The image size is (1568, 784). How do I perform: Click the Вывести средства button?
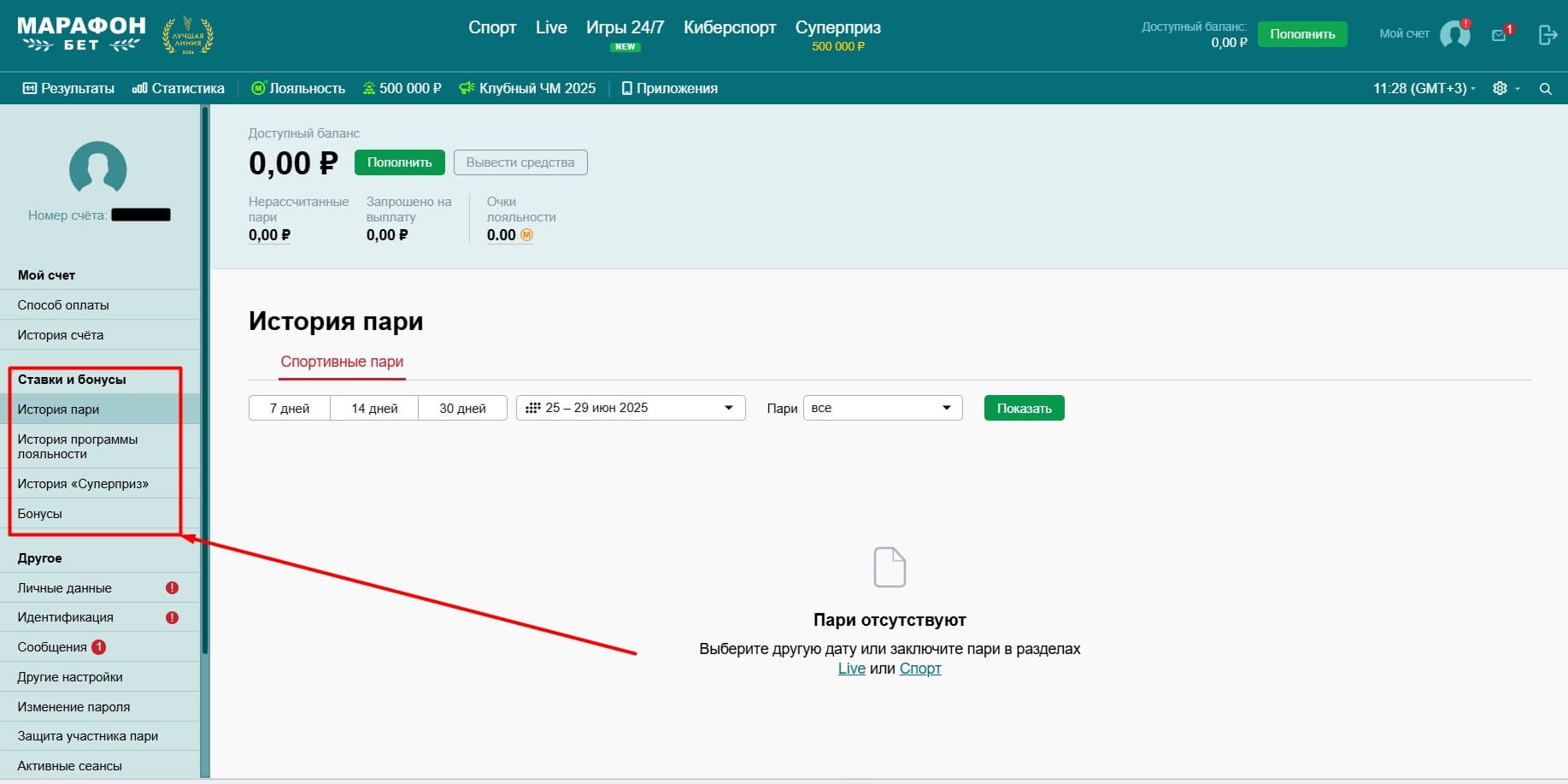[x=520, y=162]
